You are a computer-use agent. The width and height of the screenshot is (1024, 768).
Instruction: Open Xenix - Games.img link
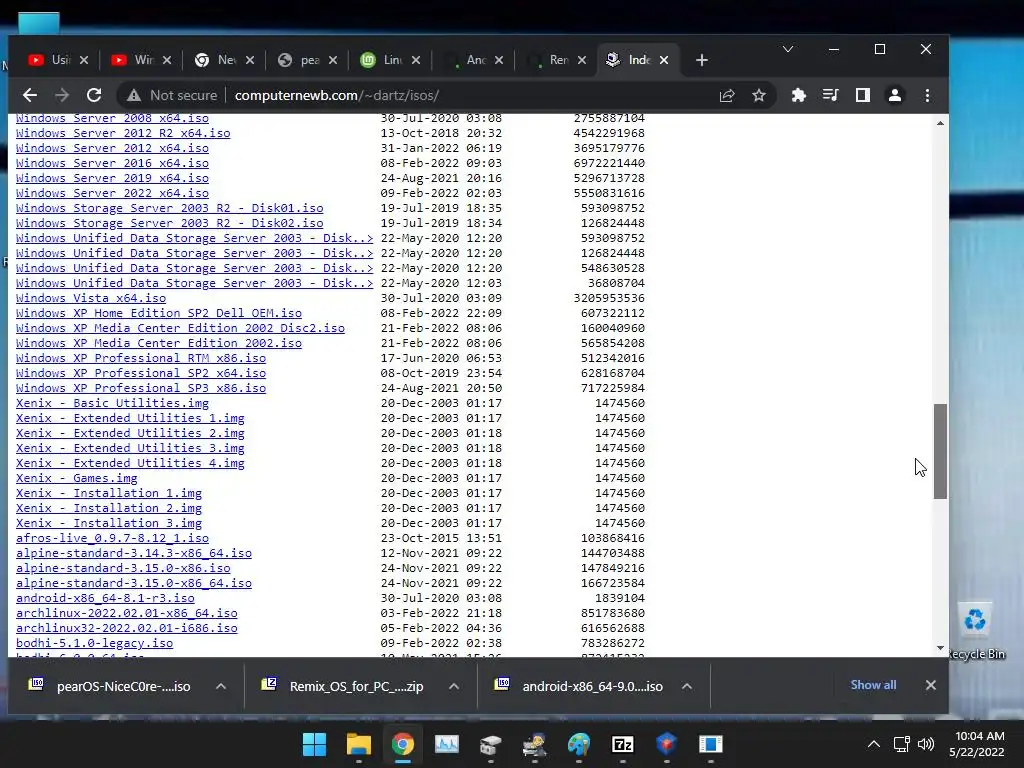pyautogui.click(x=76, y=479)
